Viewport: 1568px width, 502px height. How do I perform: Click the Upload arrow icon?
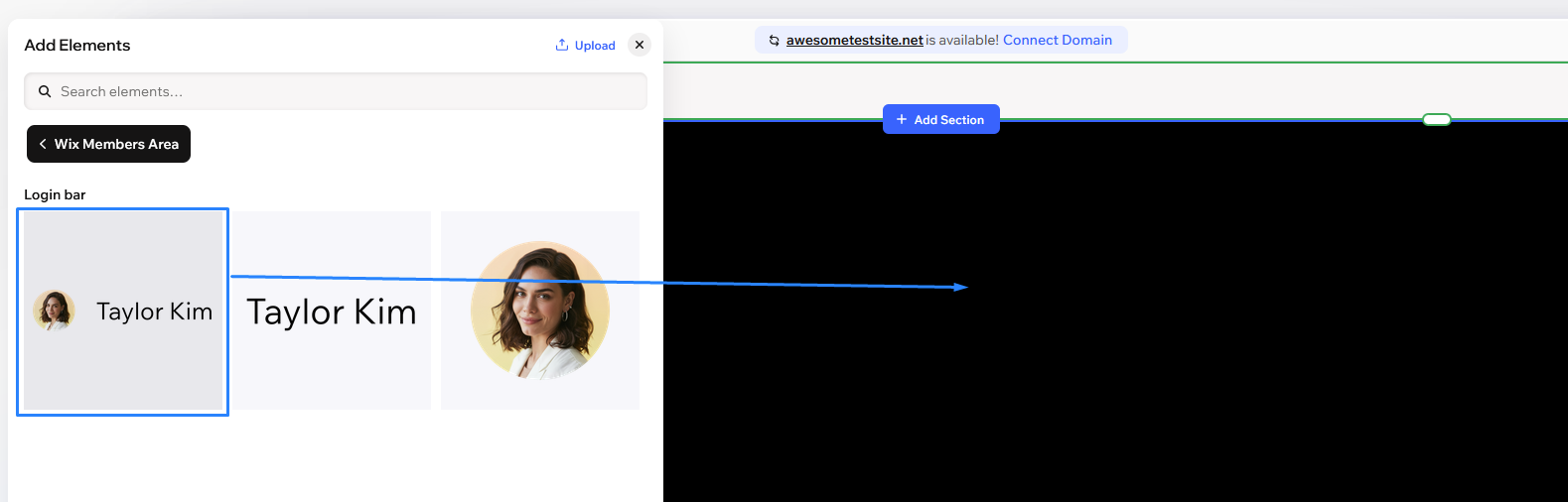tap(562, 45)
